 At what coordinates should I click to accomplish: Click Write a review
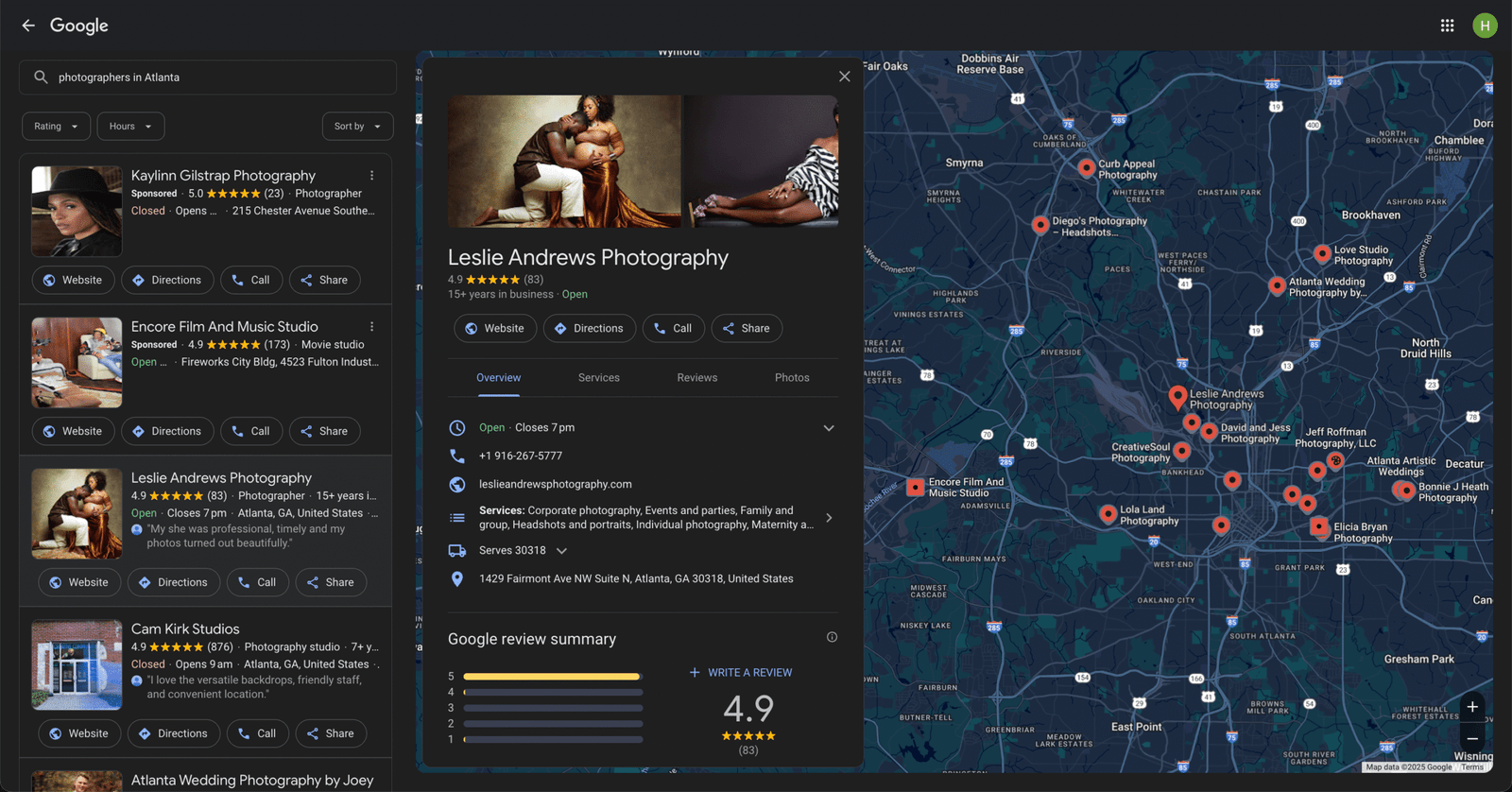click(x=741, y=672)
